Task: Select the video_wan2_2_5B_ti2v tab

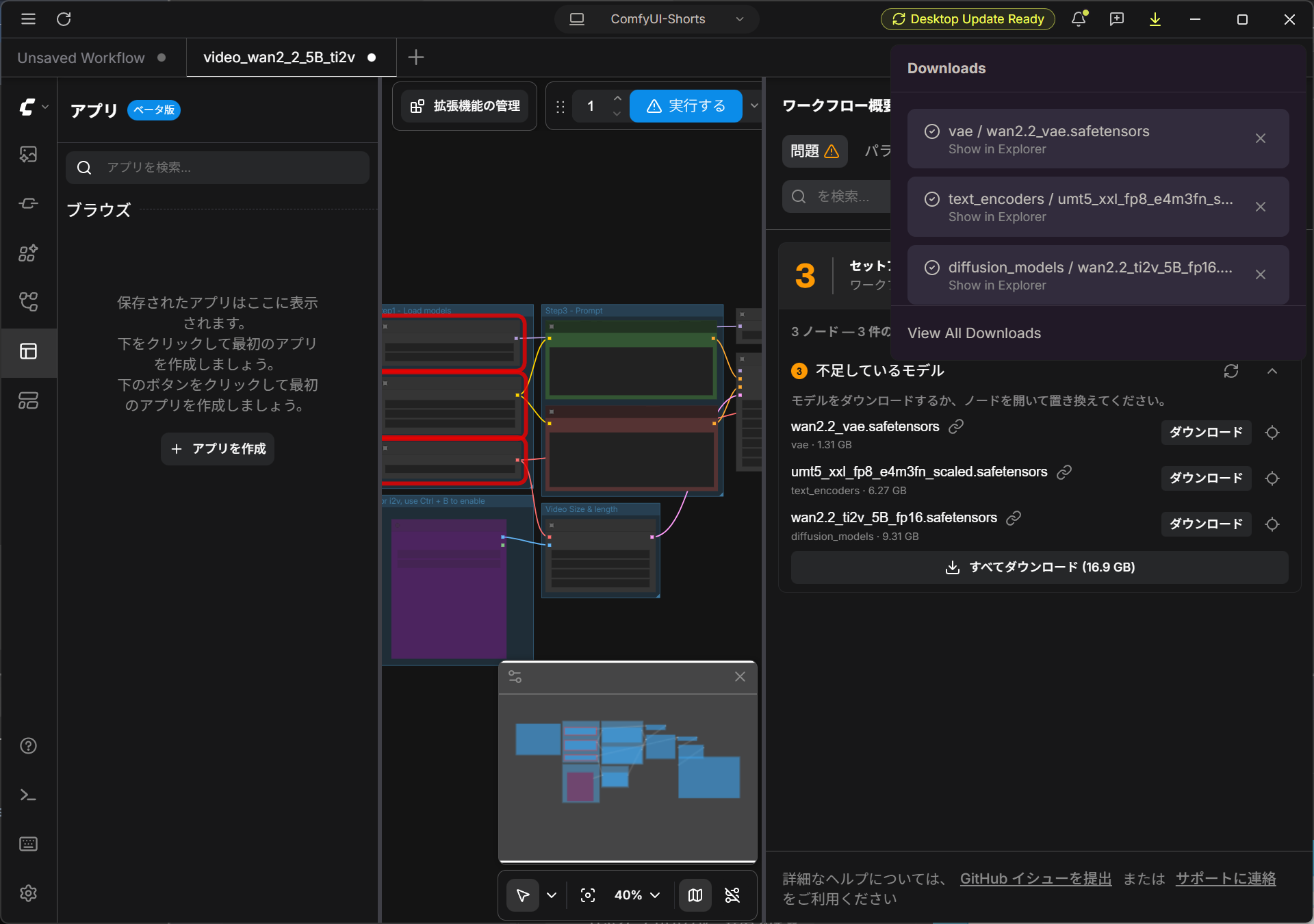Action: click(x=279, y=57)
